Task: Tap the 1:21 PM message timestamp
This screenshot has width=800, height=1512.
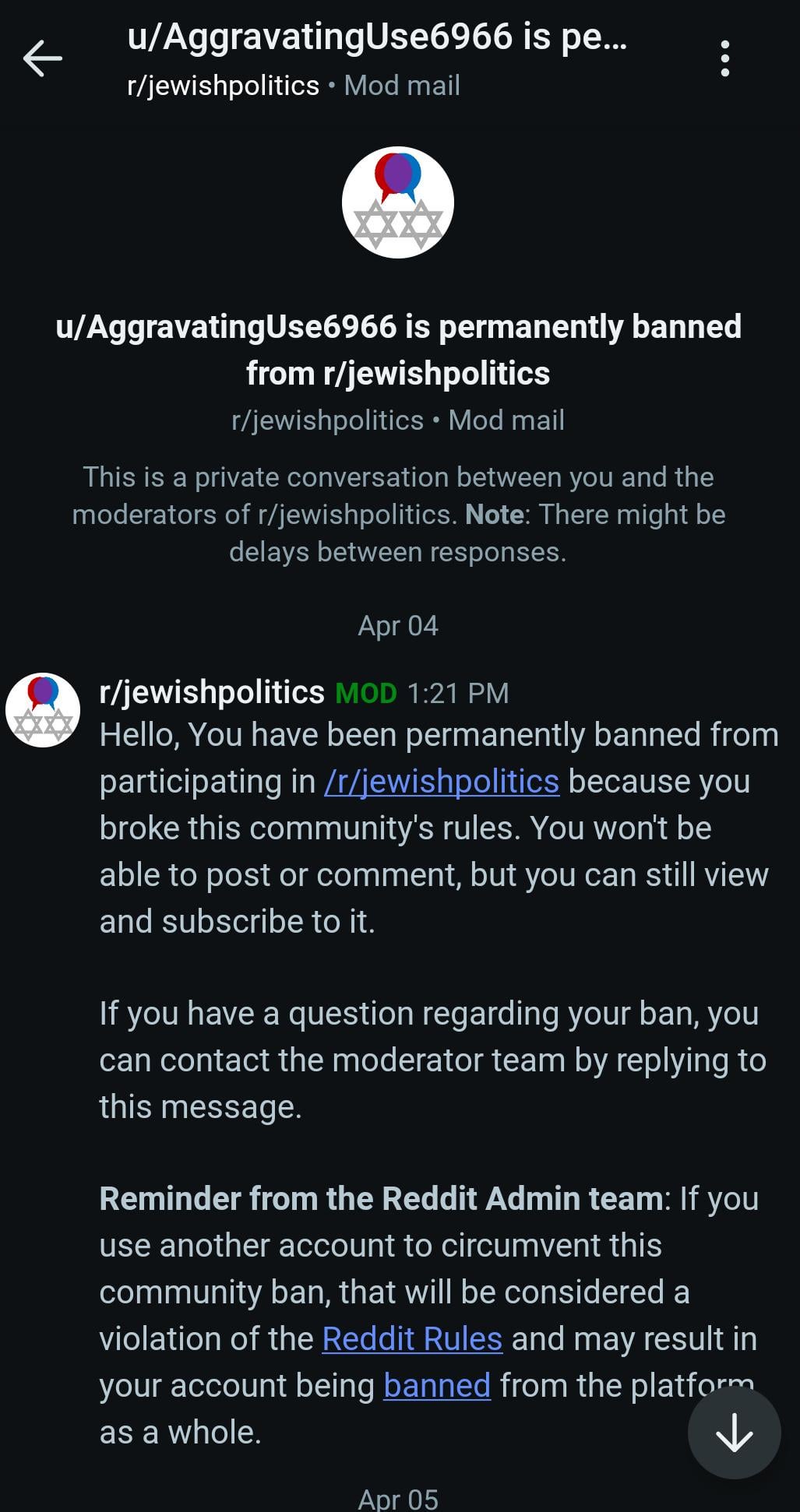Action: click(458, 693)
